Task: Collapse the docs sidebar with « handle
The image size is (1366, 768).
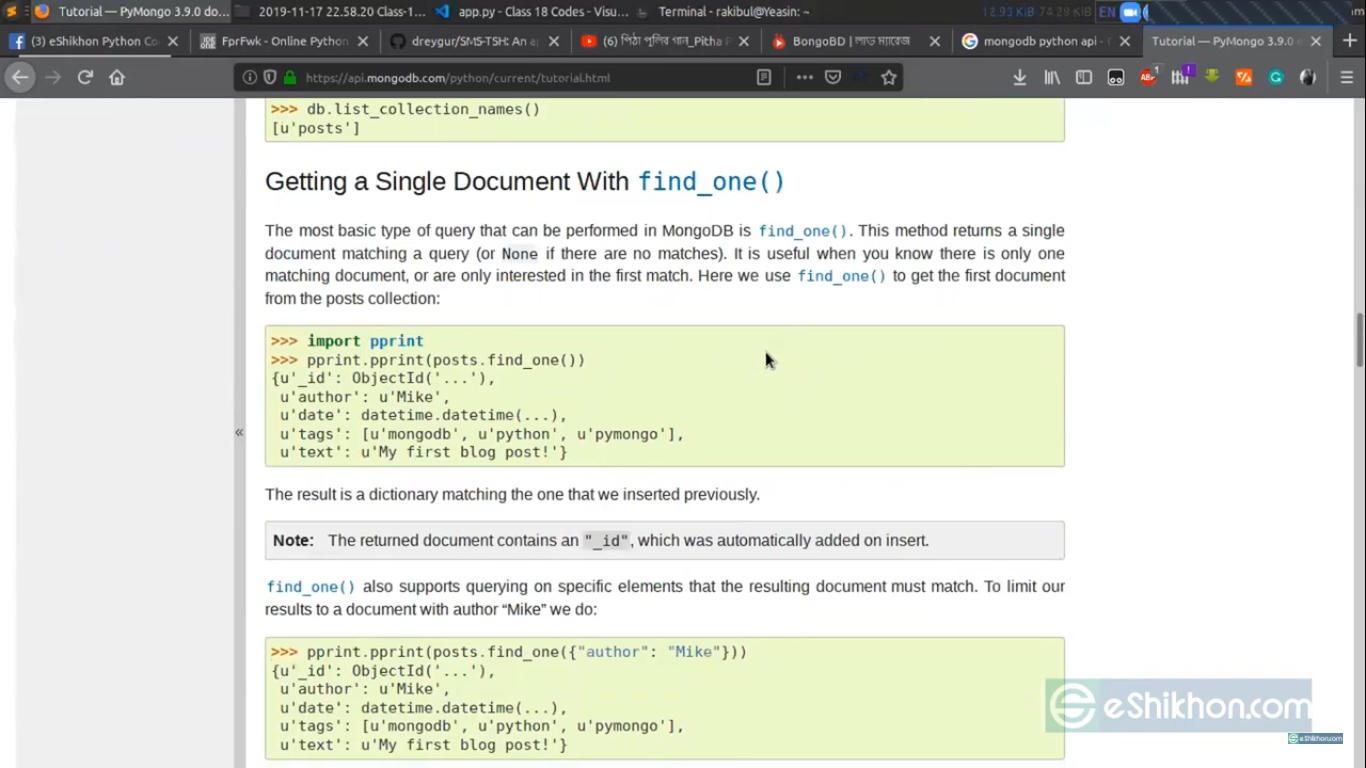Action: coord(239,432)
